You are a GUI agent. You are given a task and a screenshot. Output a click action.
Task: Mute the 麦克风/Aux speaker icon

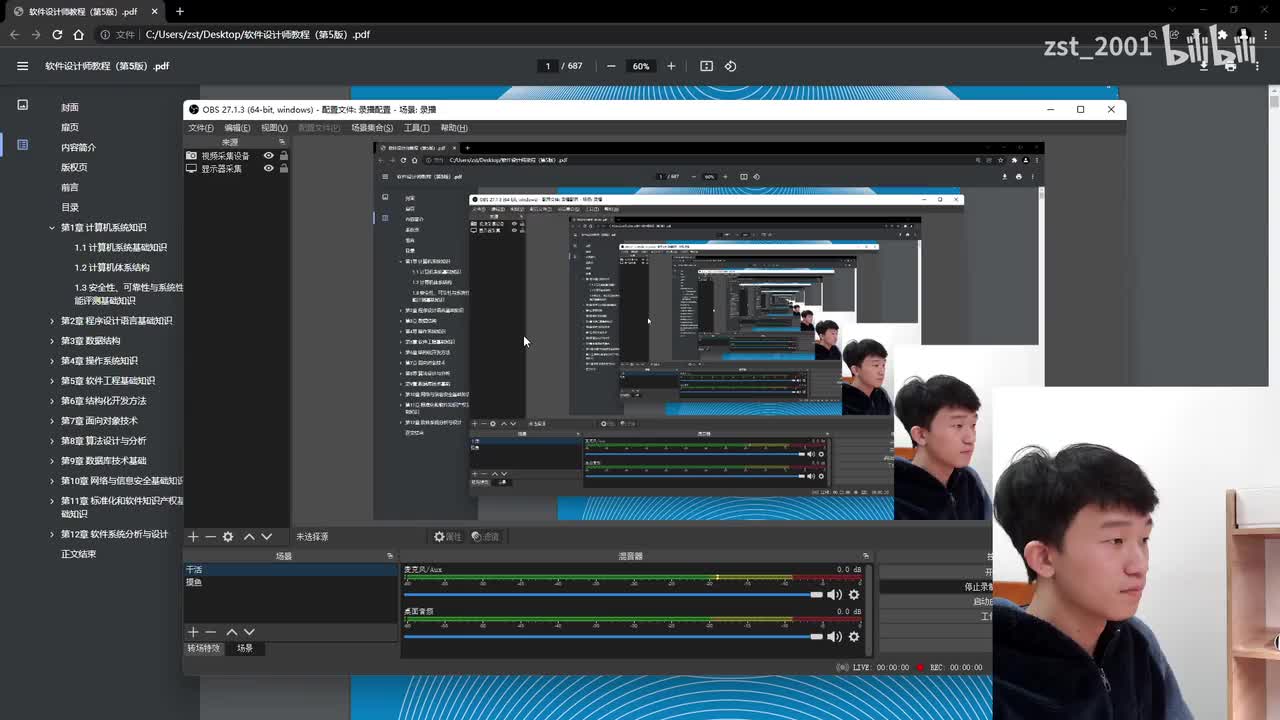[834, 595]
